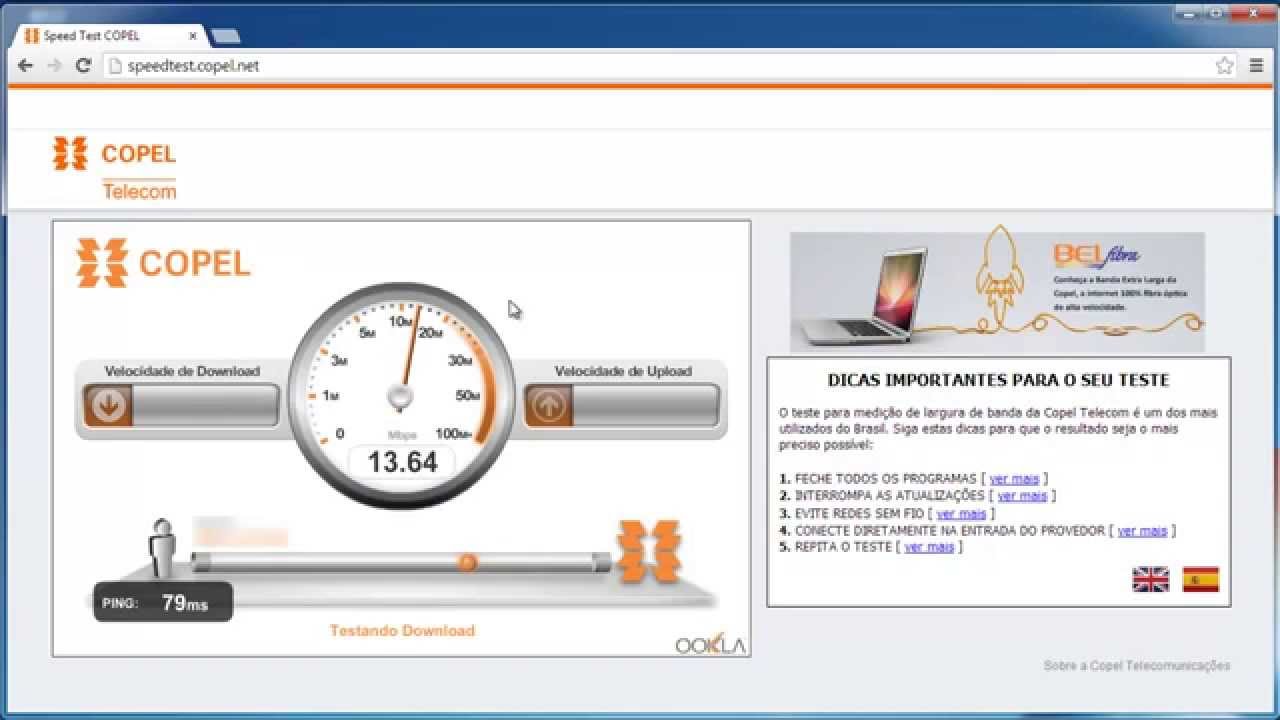The width and height of the screenshot is (1280, 720).
Task: Click the 13.64 Mbps speed readout
Action: [x=403, y=462]
